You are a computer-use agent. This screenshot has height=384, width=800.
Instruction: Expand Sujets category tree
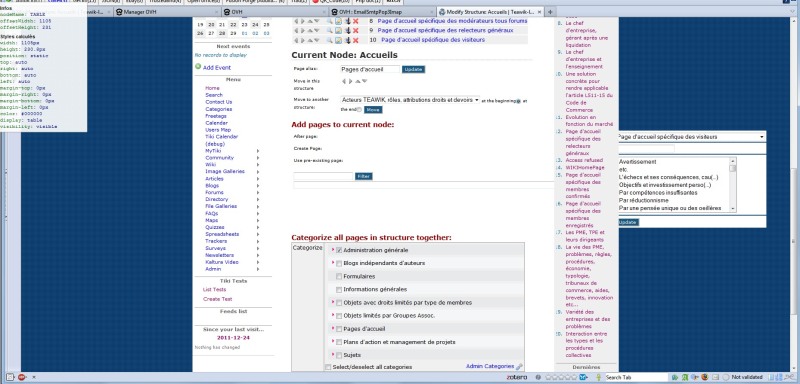point(333,354)
